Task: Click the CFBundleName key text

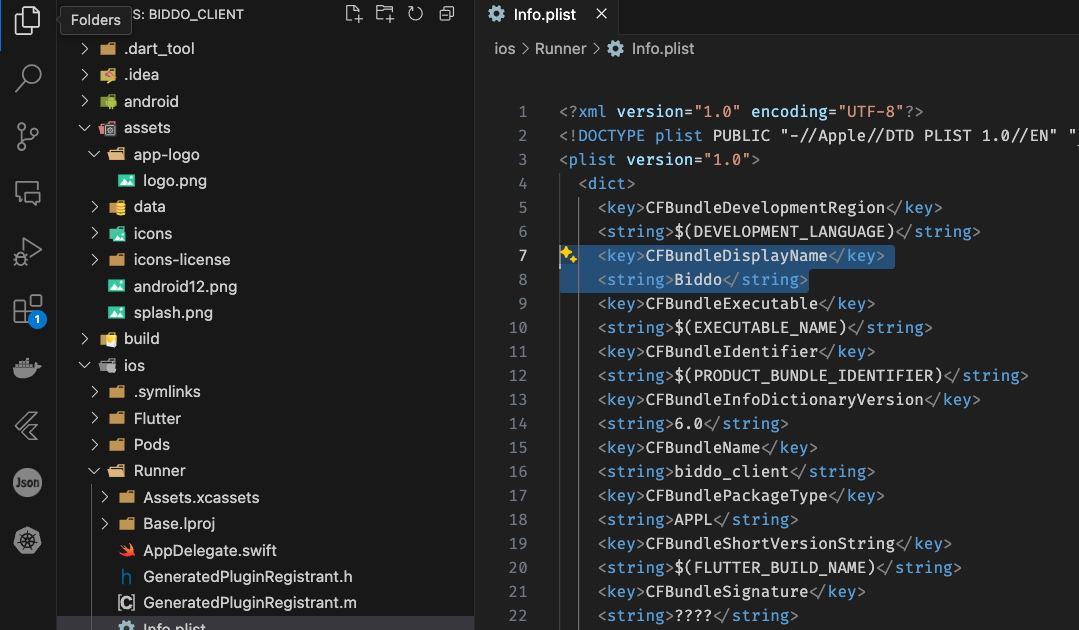Action: pyautogui.click(x=703, y=447)
